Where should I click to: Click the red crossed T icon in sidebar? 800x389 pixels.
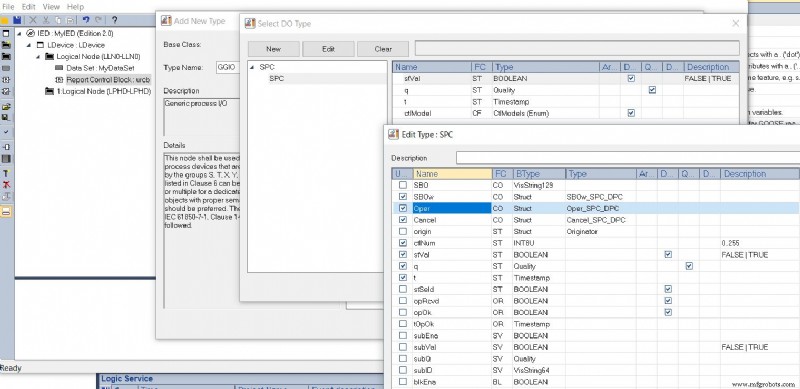point(6,185)
